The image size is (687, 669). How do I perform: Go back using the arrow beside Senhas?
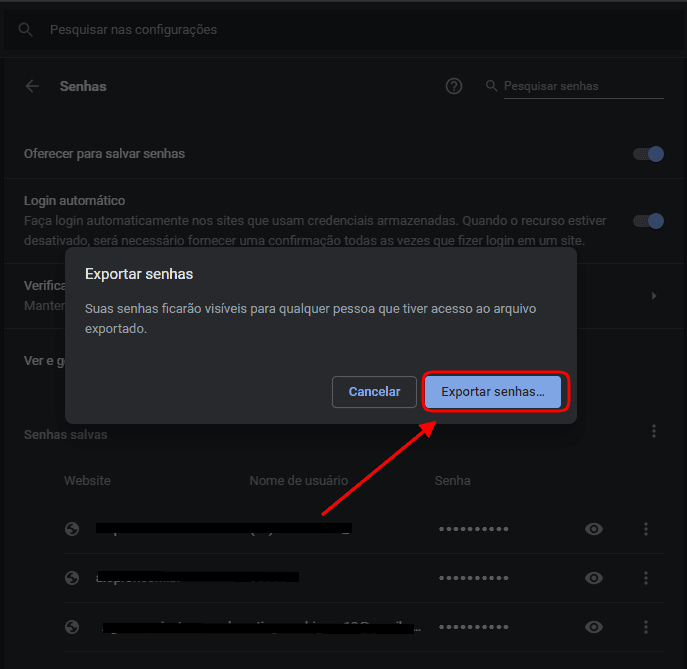[32, 86]
